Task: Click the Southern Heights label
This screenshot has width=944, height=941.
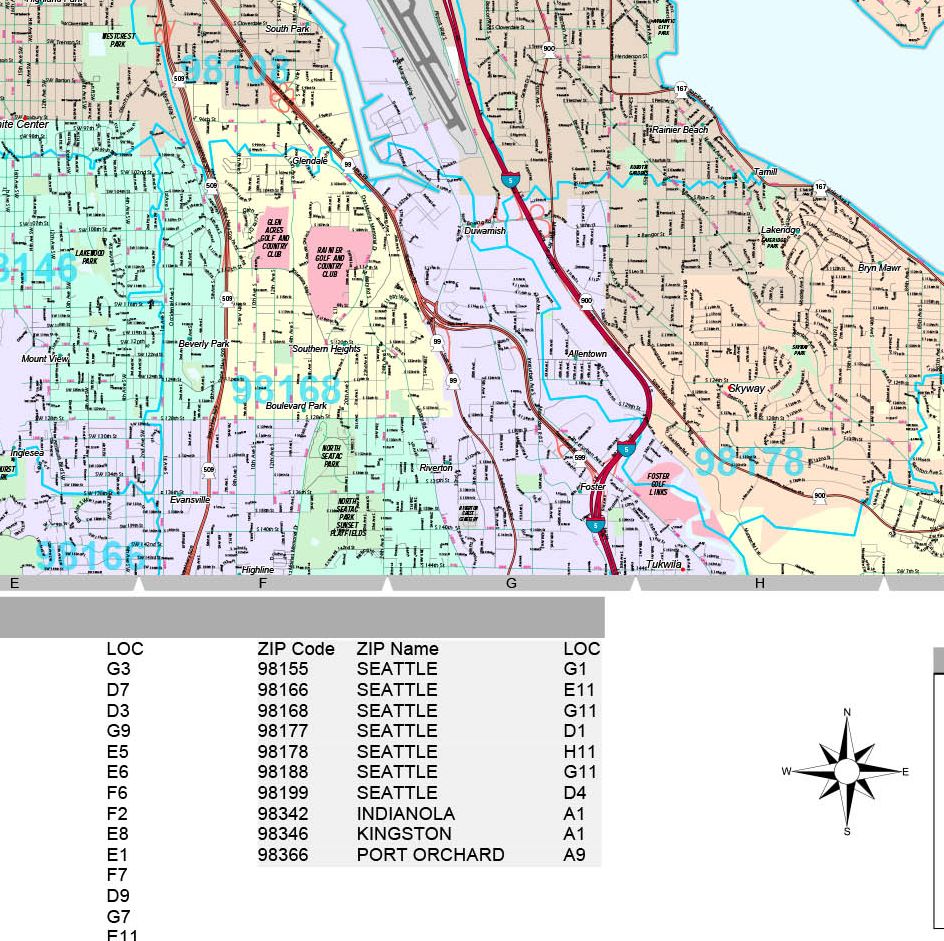Action: click(326, 349)
